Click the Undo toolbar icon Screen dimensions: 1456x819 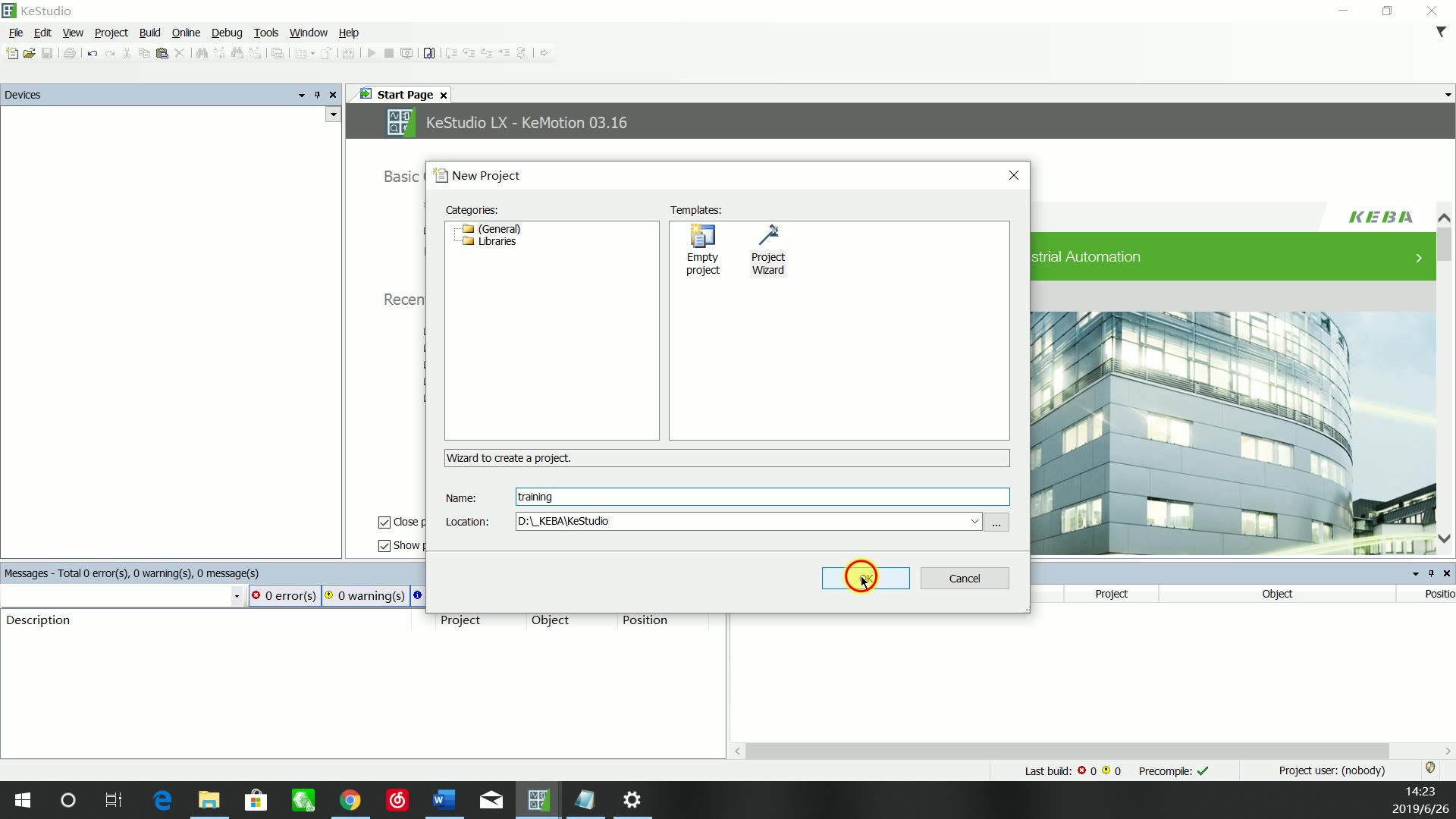(92, 53)
